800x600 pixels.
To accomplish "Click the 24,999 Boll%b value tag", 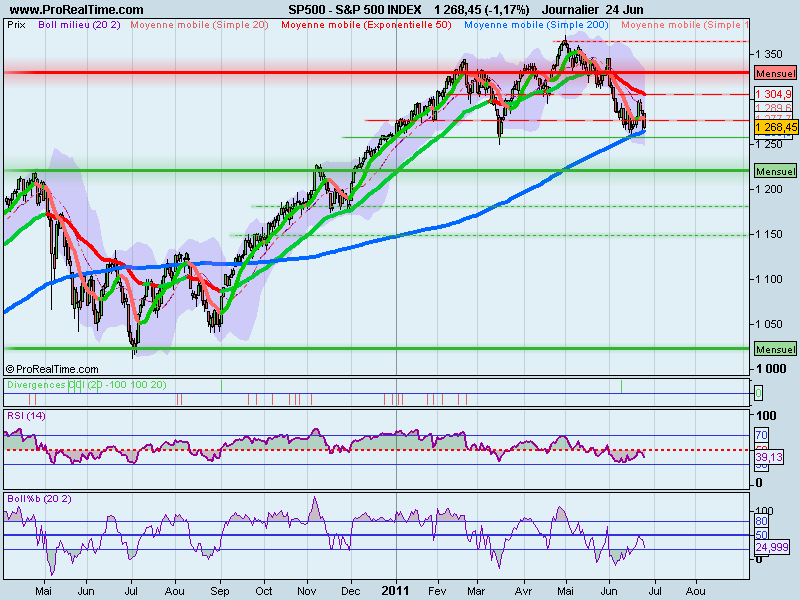I will pyautogui.click(x=772, y=547).
